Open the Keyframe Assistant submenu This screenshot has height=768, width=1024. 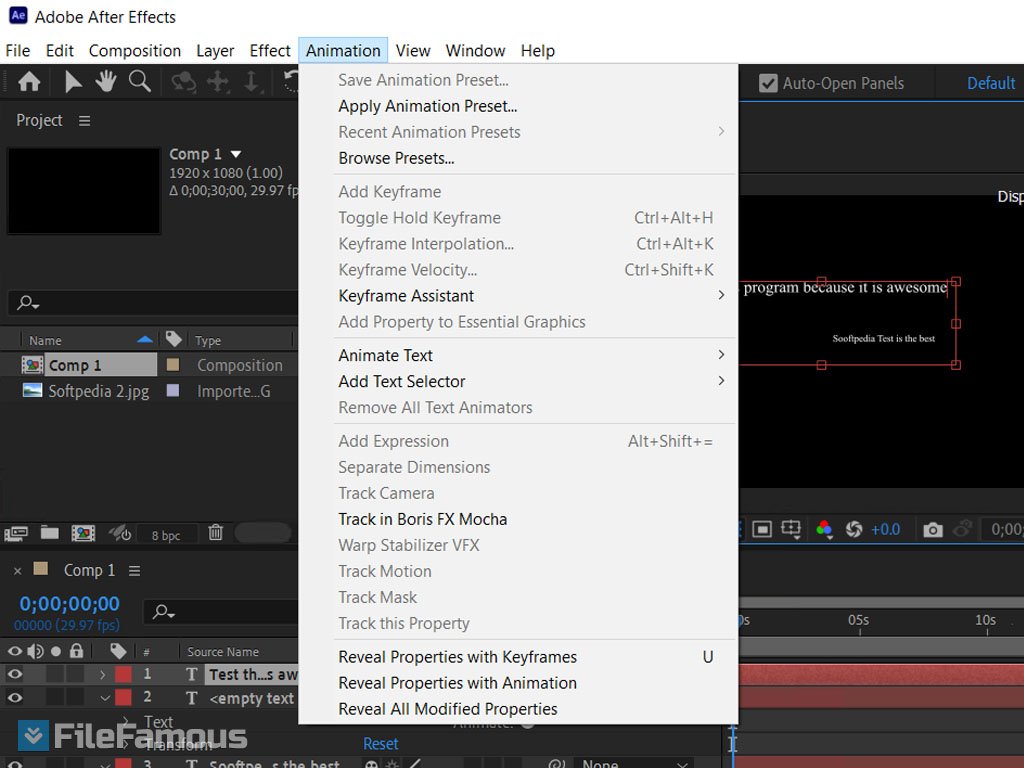[x=531, y=296]
